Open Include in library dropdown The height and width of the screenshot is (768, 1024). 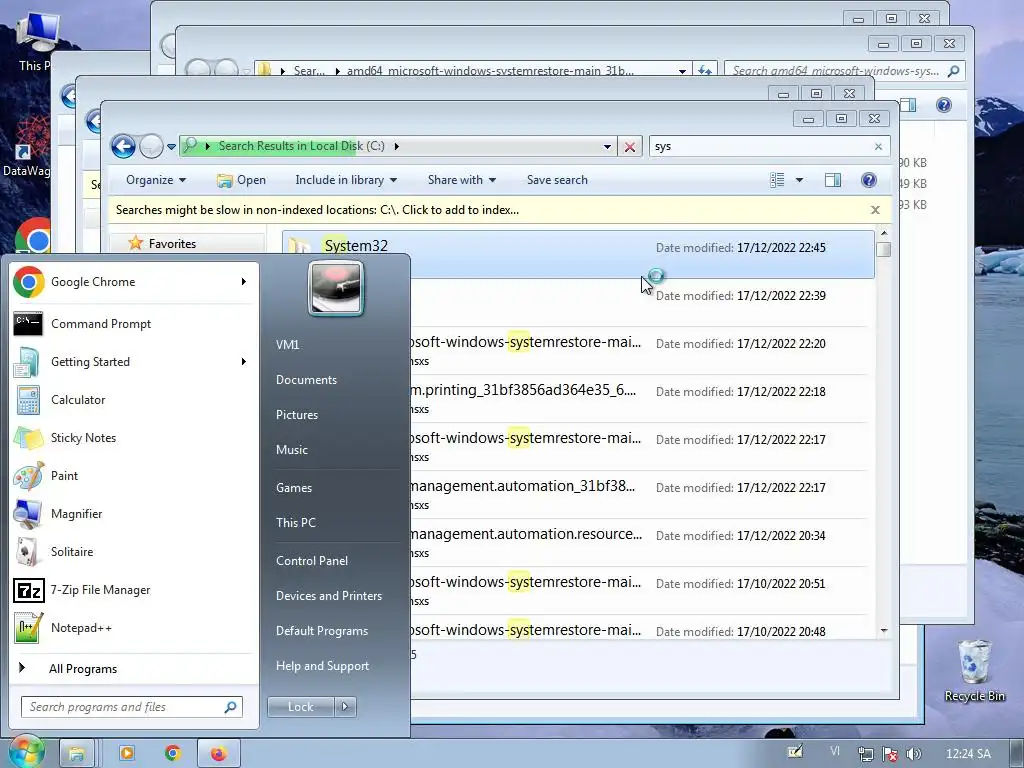click(346, 180)
